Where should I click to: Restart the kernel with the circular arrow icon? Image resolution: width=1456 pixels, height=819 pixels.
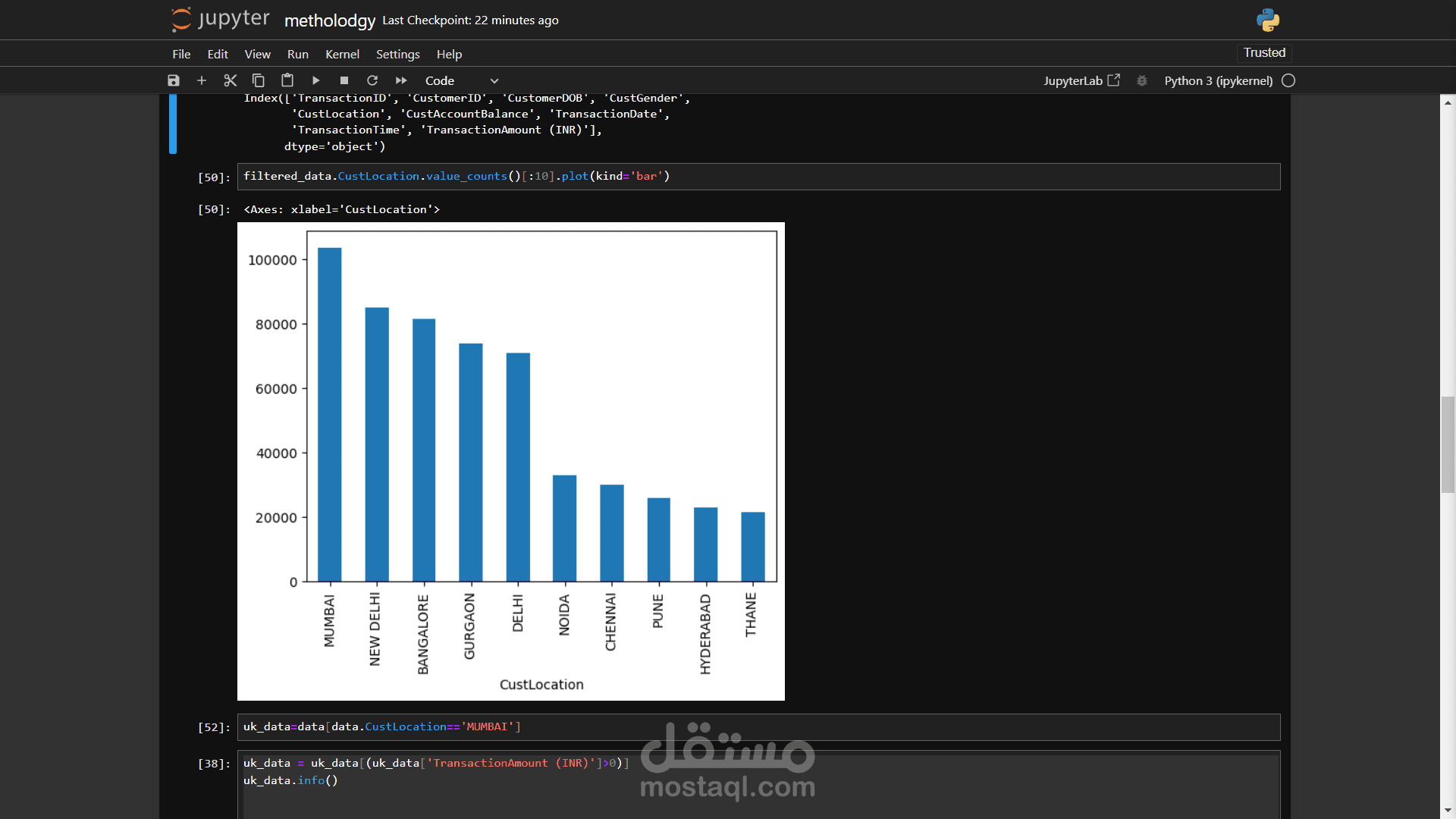372,80
